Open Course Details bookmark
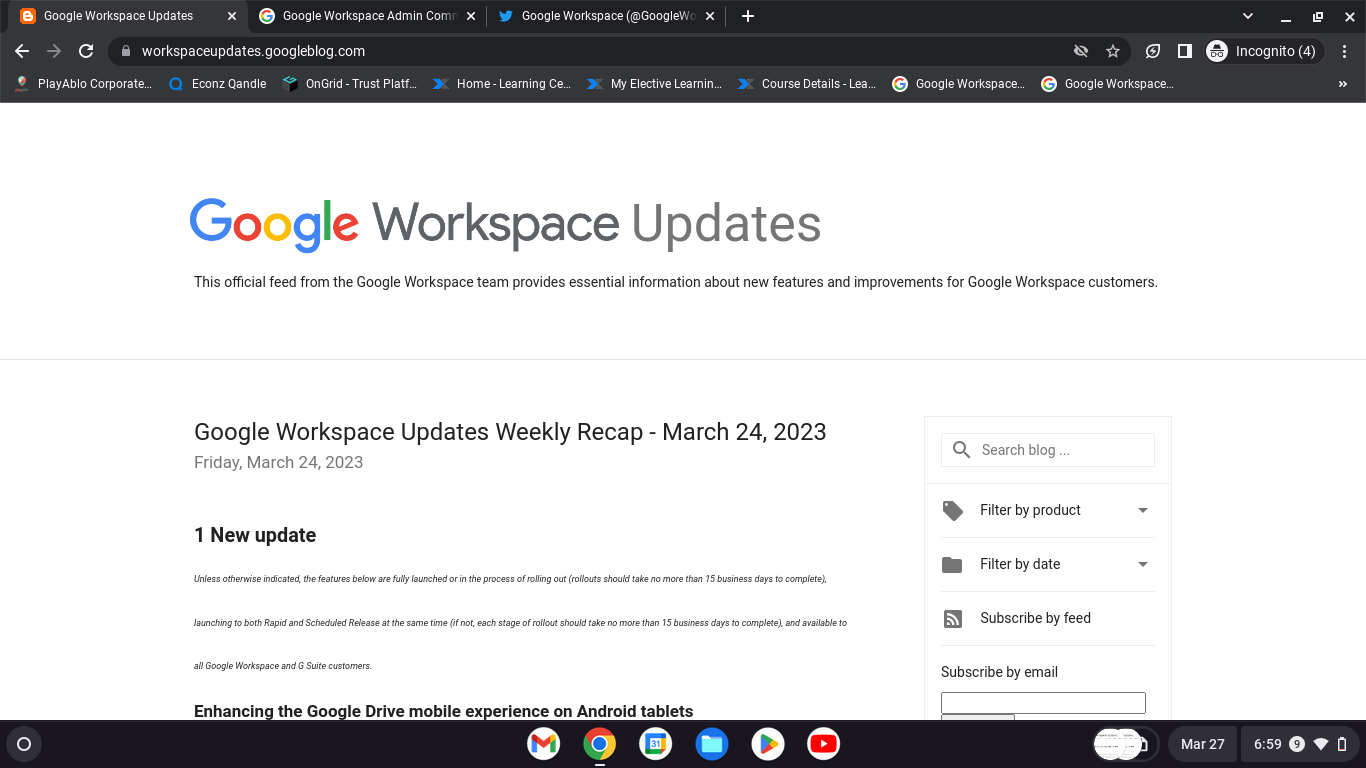The height and width of the screenshot is (768, 1366). click(x=807, y=84)
